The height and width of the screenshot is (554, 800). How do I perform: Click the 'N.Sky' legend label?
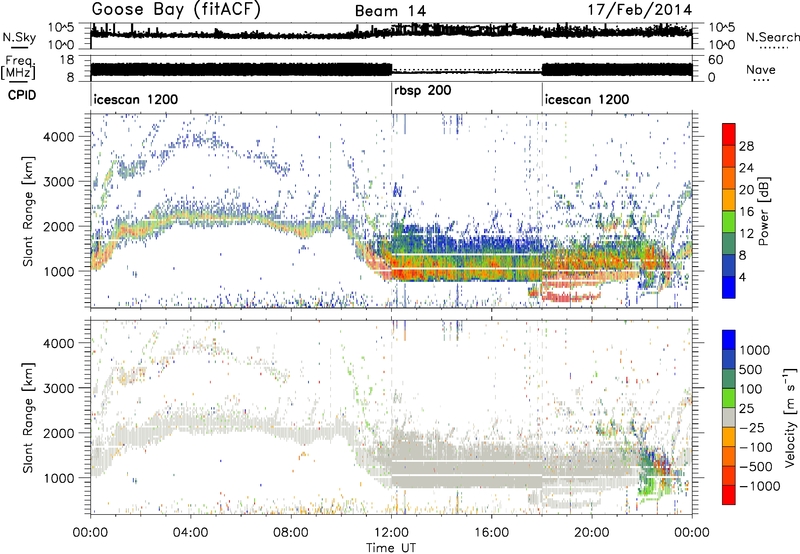coord(19,37)
